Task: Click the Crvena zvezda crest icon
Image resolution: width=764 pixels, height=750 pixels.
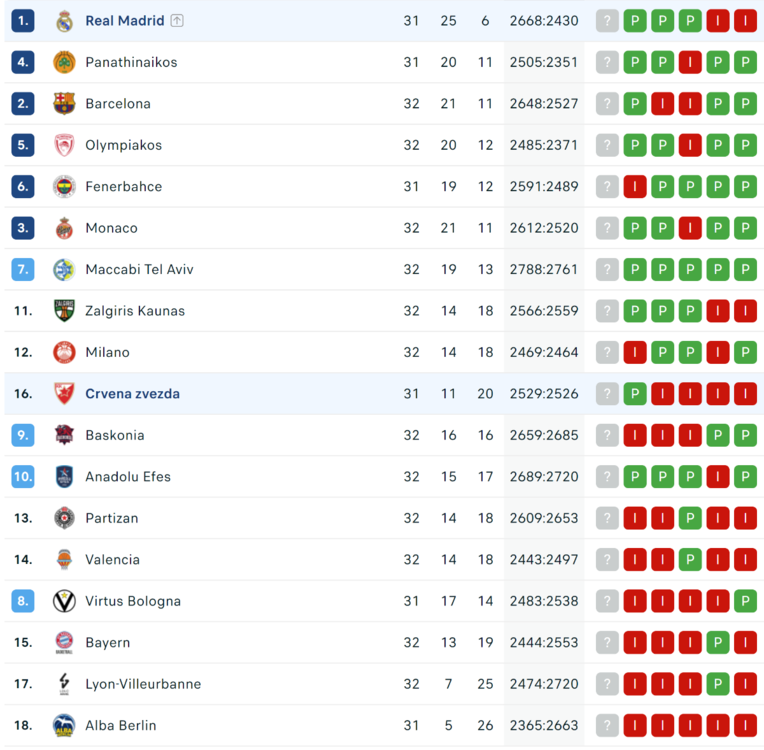Action: click(x=64, y=394)
